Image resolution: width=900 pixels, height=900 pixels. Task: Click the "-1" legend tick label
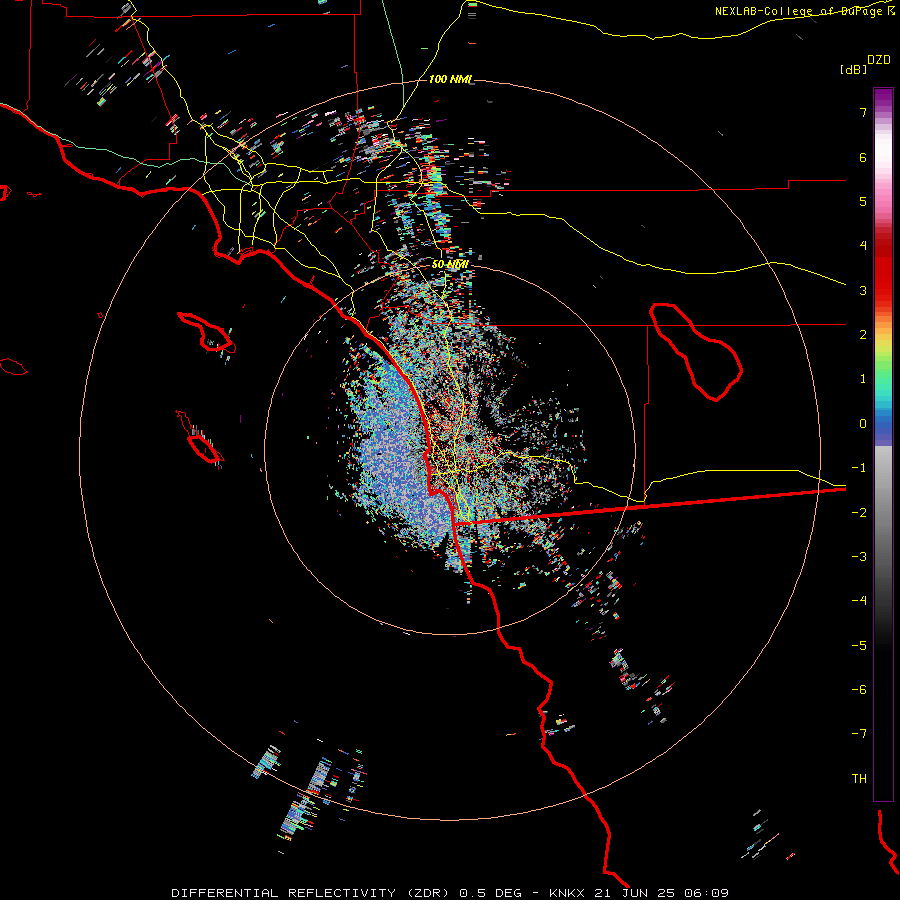click(x=859, y=468)
